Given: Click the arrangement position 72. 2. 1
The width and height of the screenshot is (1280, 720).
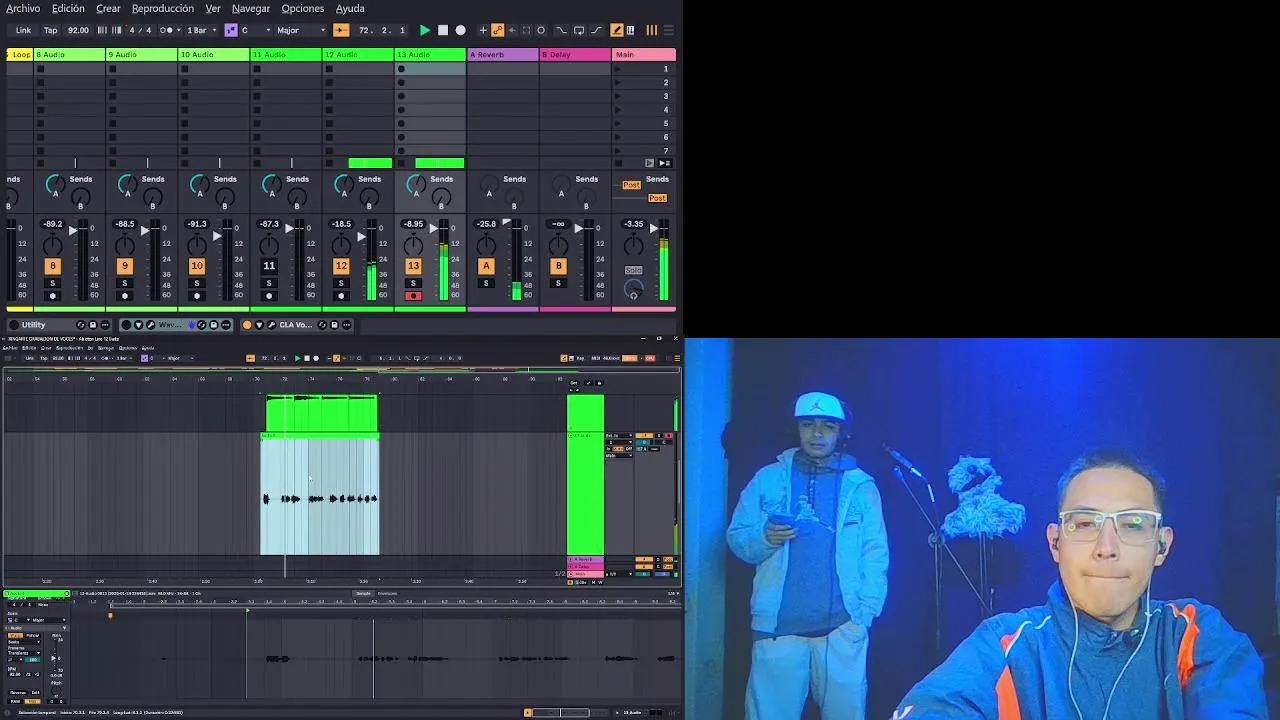Looking at the screenshot, I should 382,30.
